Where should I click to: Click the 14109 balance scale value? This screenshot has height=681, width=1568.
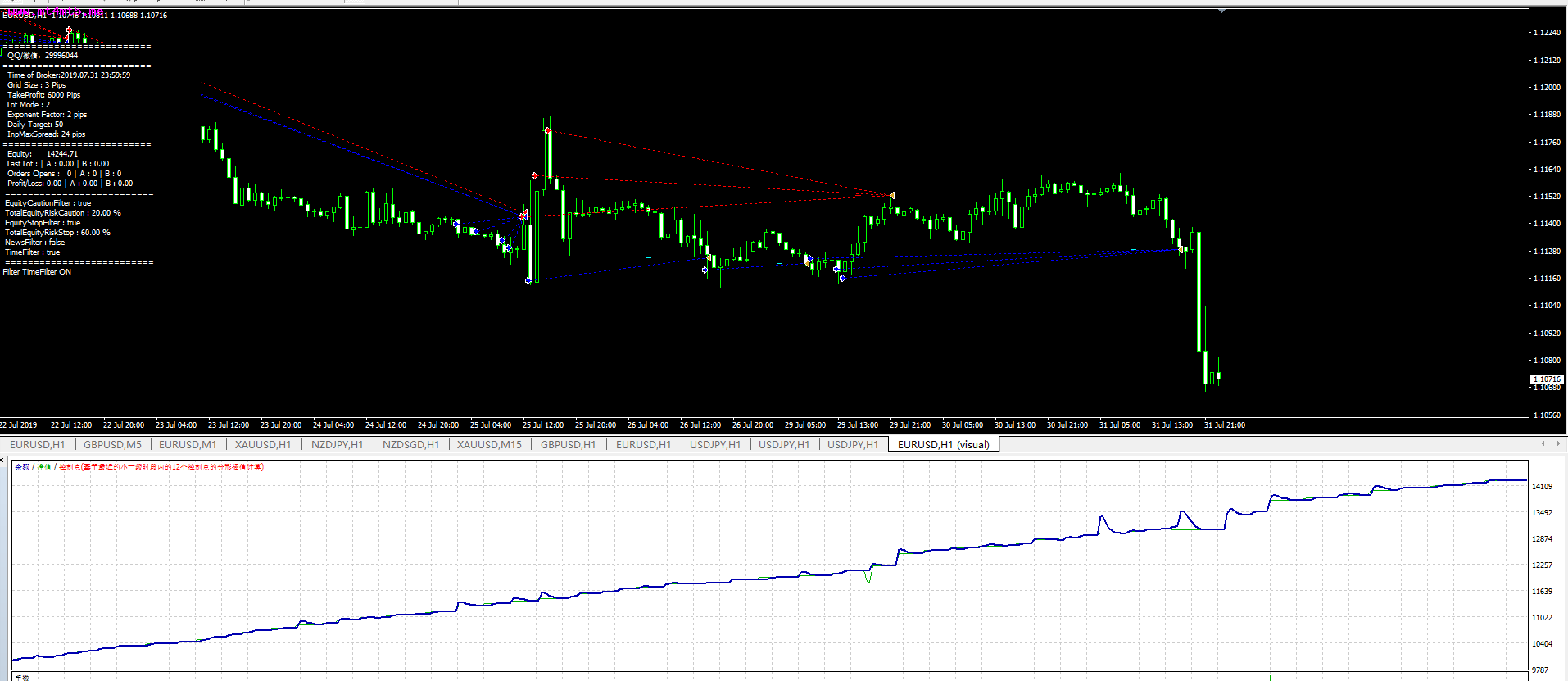pyautogui.click(x=1542, y=486)
